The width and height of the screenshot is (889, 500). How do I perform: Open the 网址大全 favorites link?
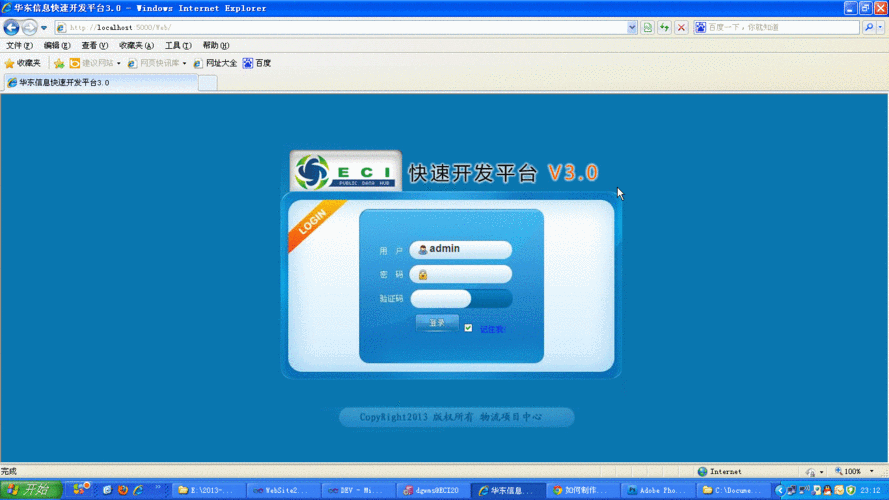(215, 63)
